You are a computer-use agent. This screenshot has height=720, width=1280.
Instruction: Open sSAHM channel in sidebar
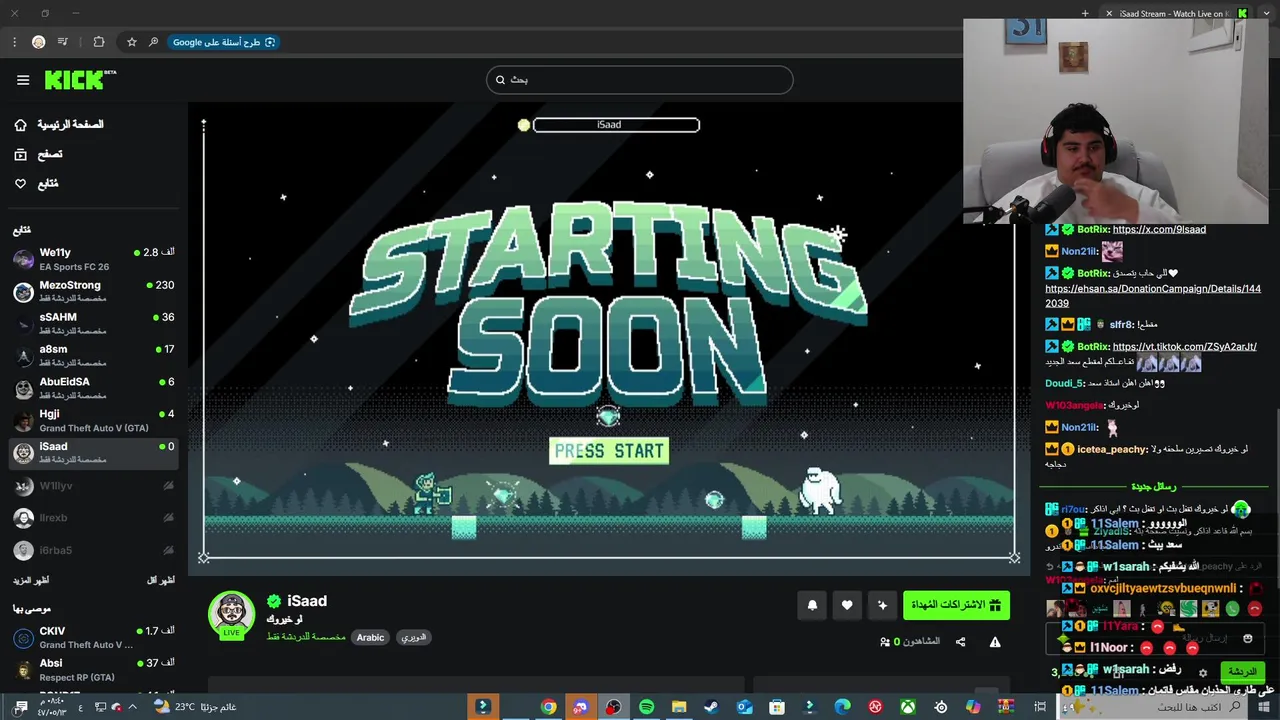[x=94, y=323]
